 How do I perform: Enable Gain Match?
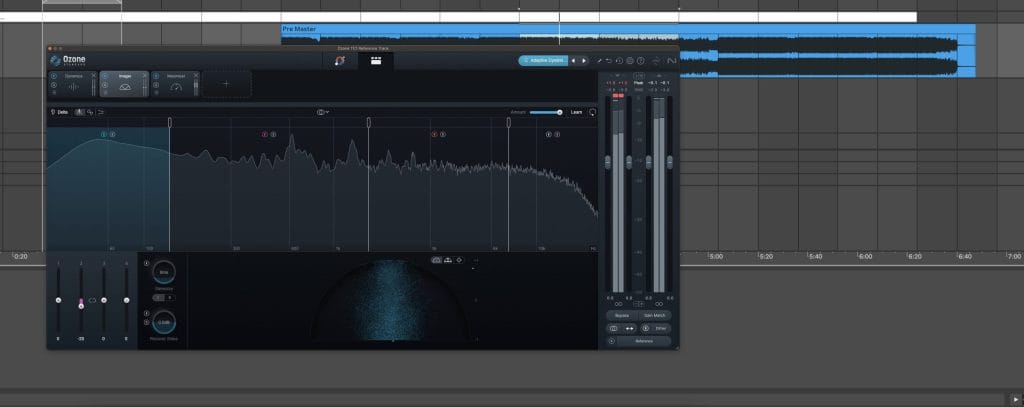pyautogui.click(x=654, y=315)
